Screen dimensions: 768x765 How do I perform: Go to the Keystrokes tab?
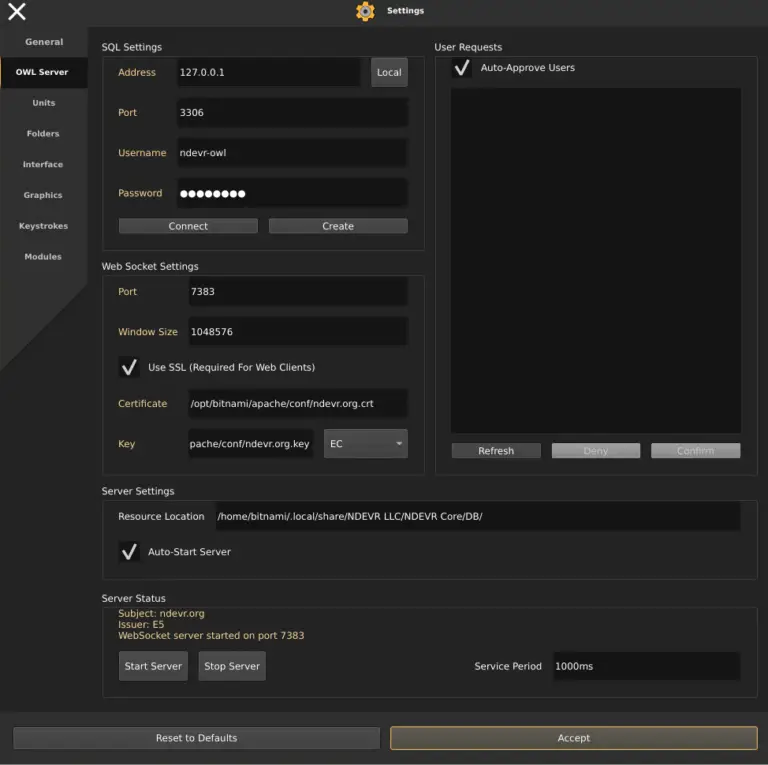[x=44, y=226]
